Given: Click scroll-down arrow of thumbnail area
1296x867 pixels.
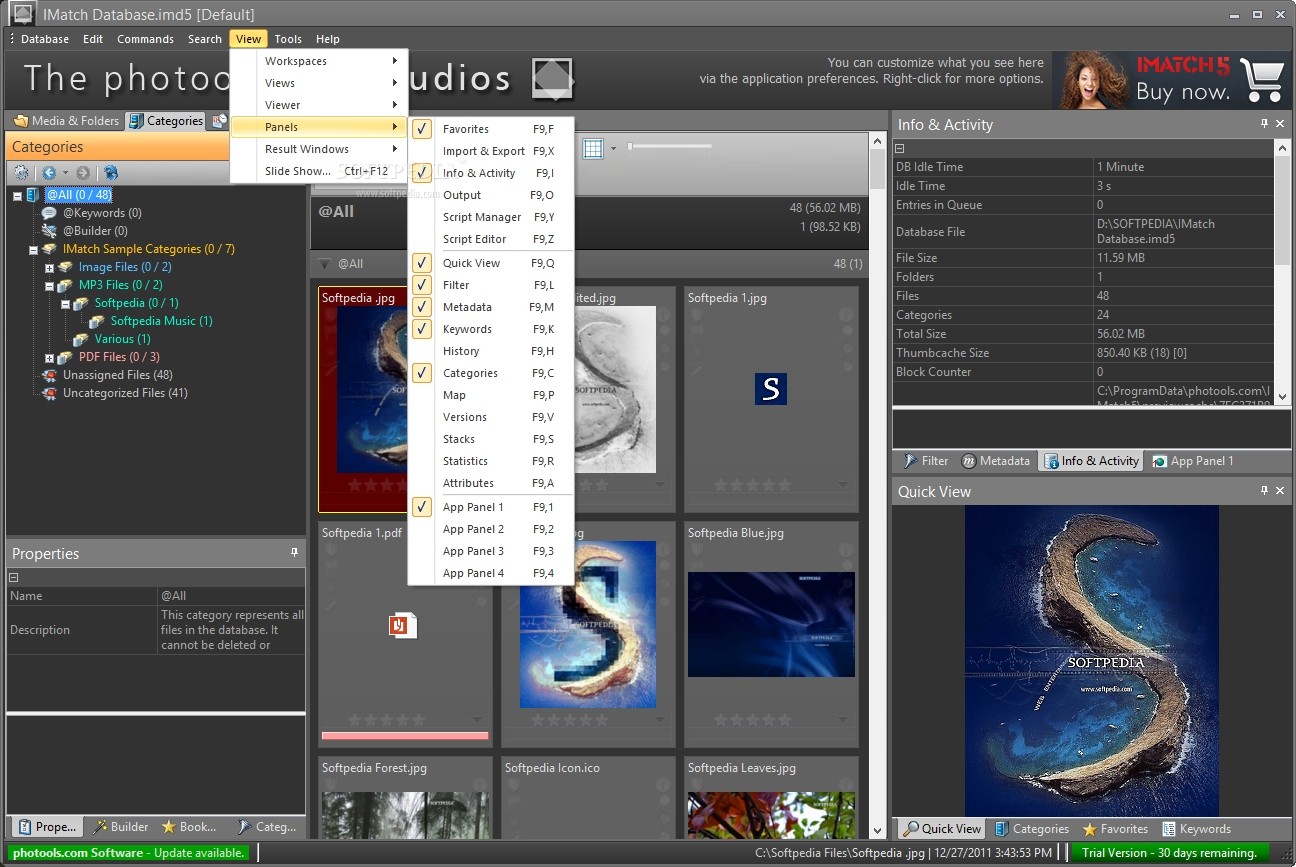Looking at the screenshot, I should 877,830.
